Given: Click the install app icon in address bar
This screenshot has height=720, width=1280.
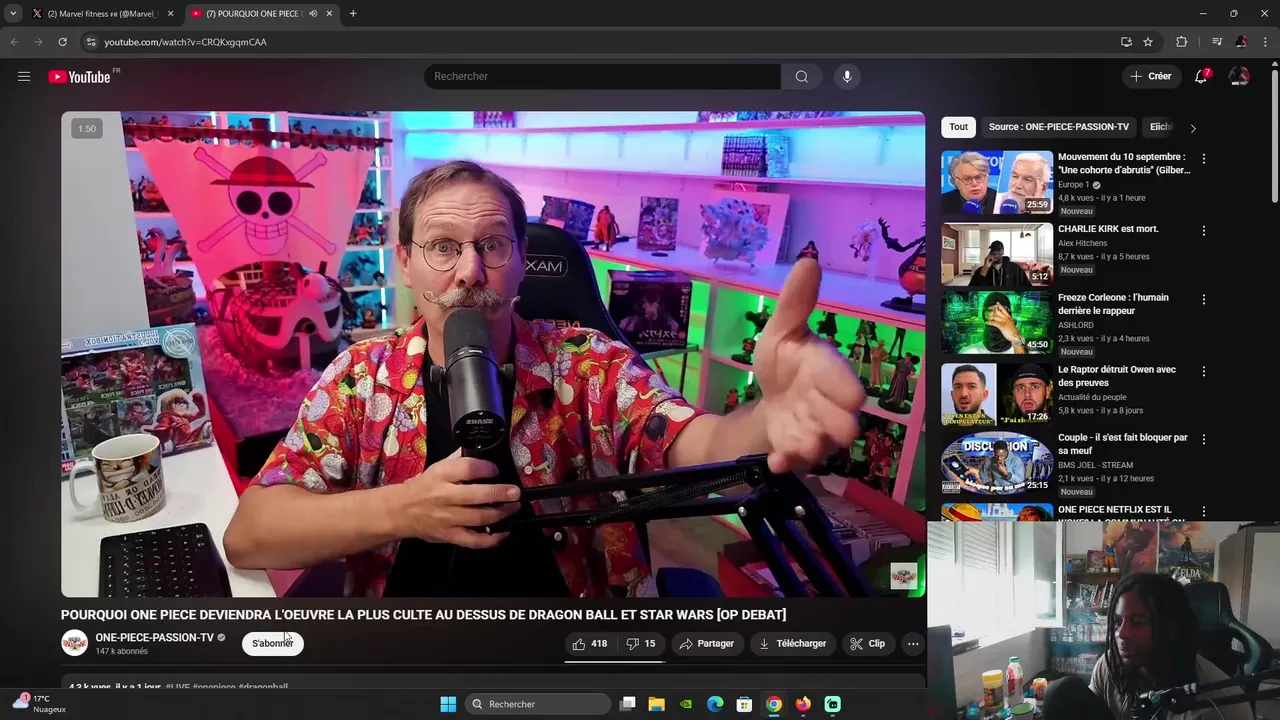Looking at the screenshot, I should (x=1126, y=42).
